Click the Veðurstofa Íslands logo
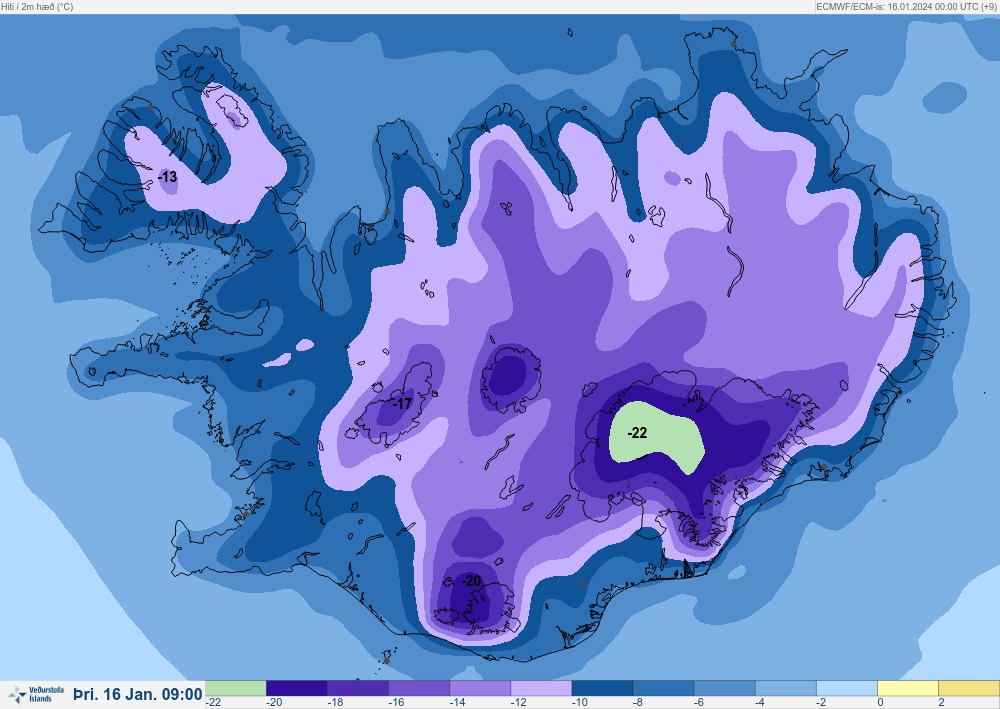1000x709 pixels. point(36,694)
